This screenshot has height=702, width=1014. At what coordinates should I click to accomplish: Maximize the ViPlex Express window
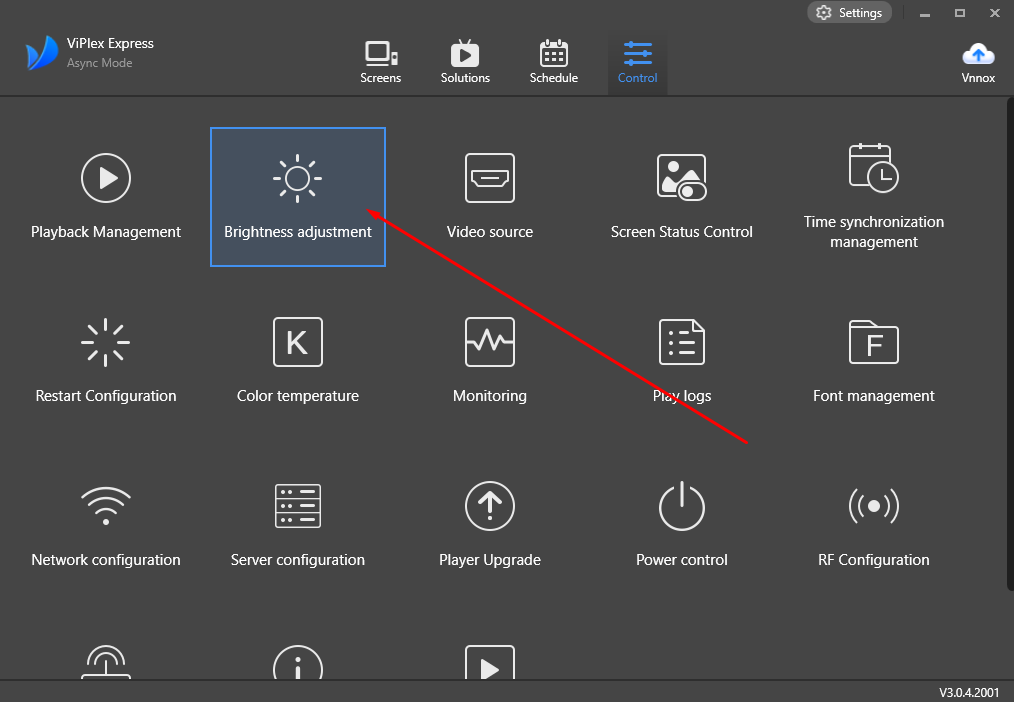pyautogui.click(x=960, y=14)
